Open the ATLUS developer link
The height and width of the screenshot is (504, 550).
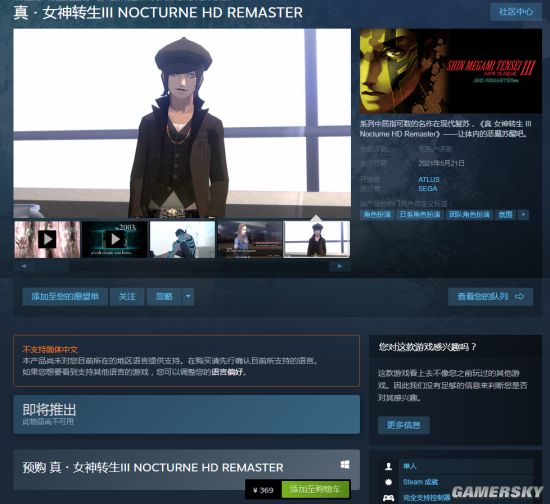(x=428, y=179)
